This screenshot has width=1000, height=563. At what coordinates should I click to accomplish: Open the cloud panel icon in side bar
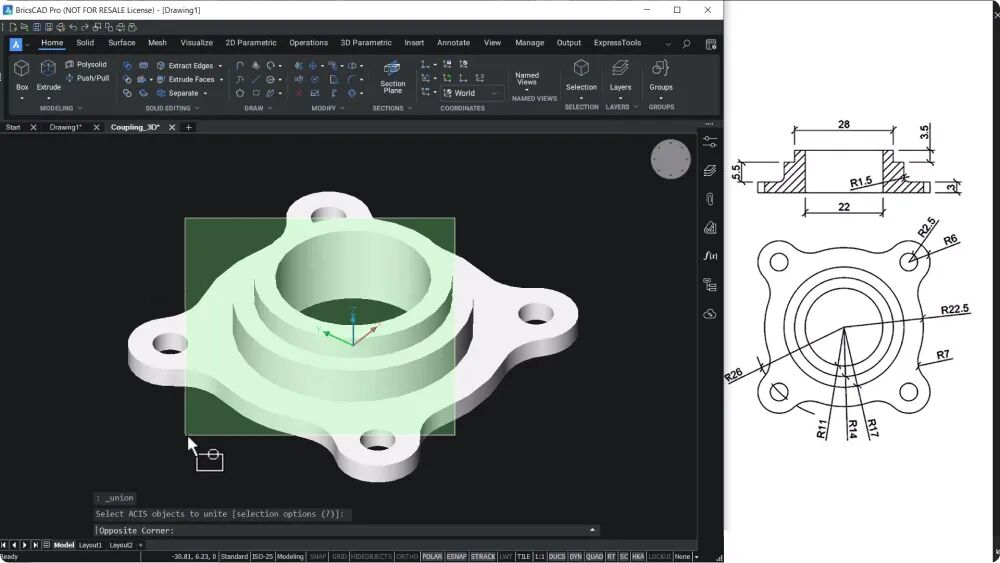(x=710, y=314)
